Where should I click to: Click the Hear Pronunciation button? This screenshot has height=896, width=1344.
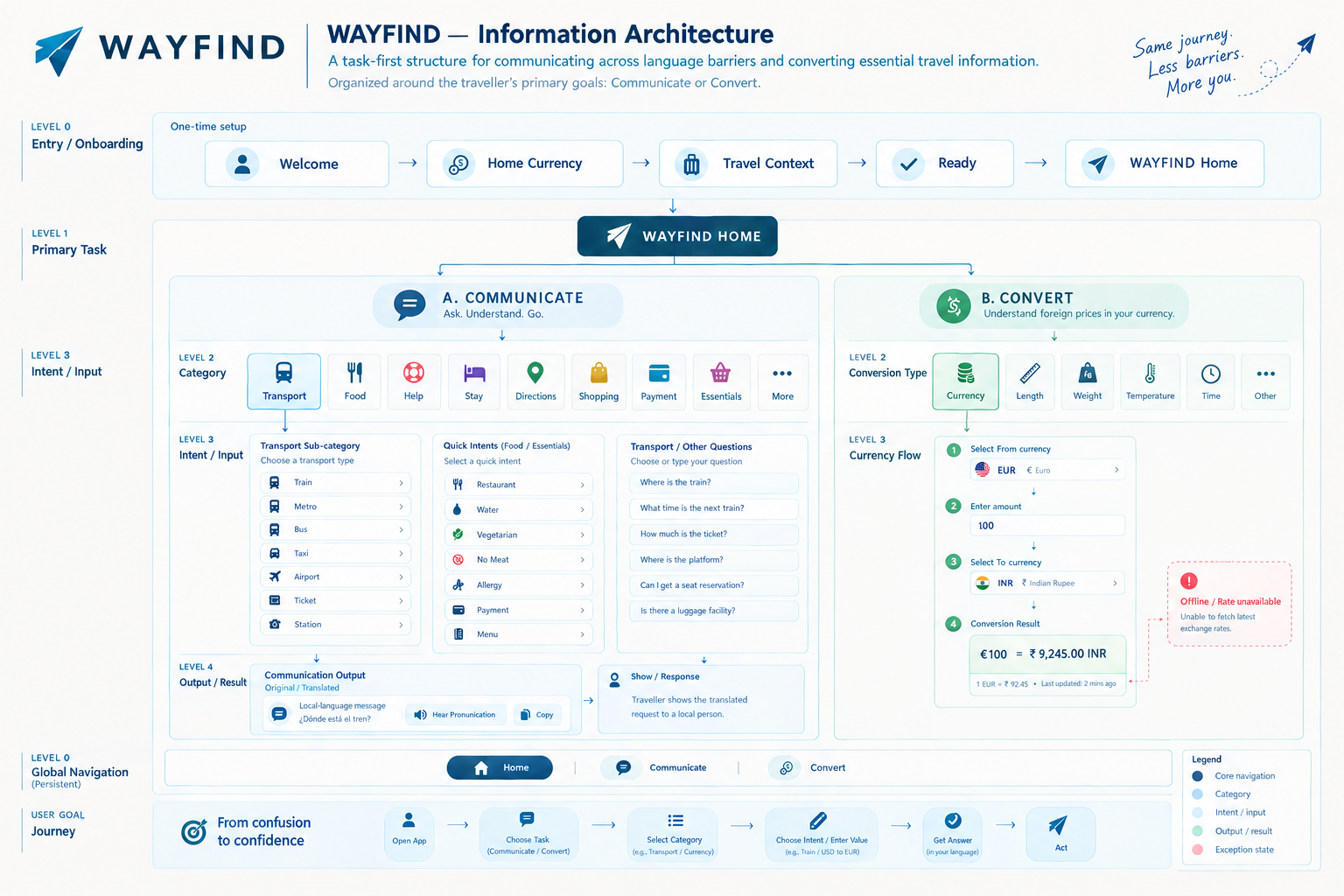click(456, 715)
